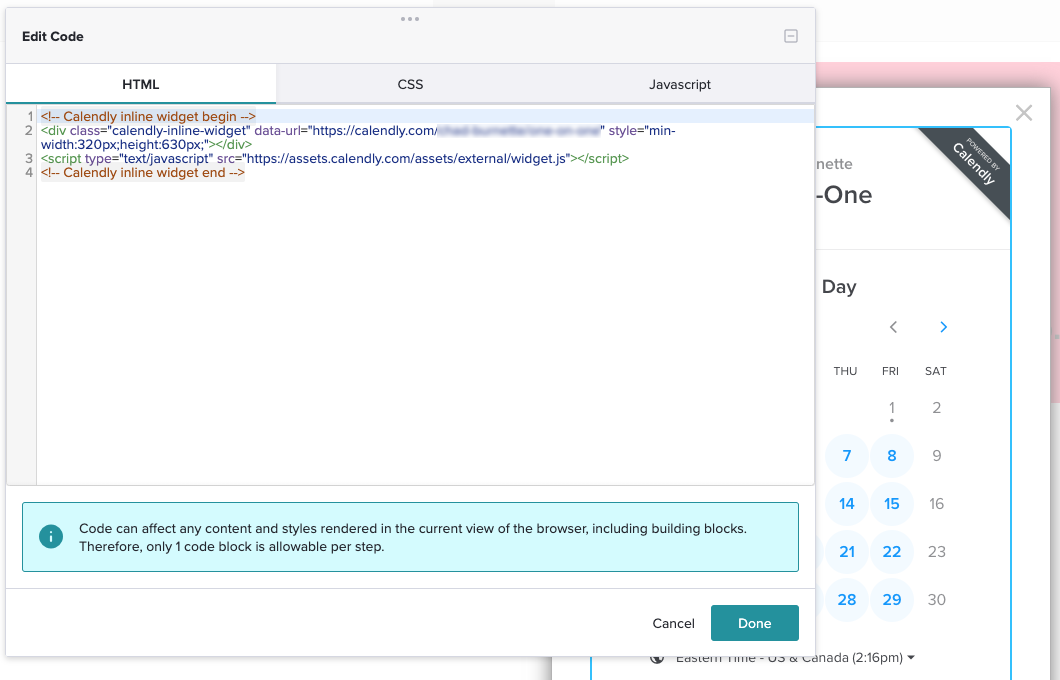Open the time zone dropdown arrow
This screenshot has width=1060, height=680.
pos(911,657)
